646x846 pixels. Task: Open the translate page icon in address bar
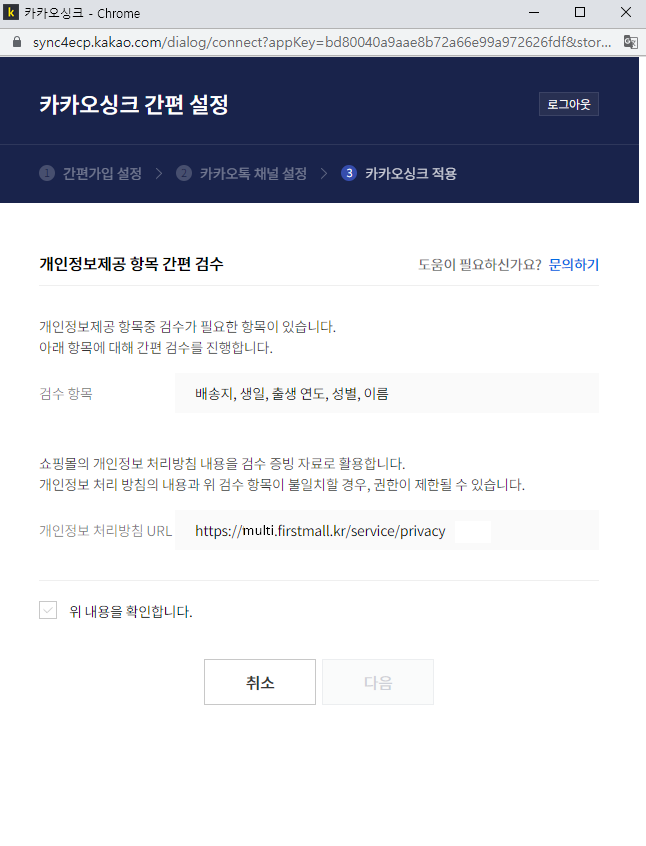pos(630,42)
